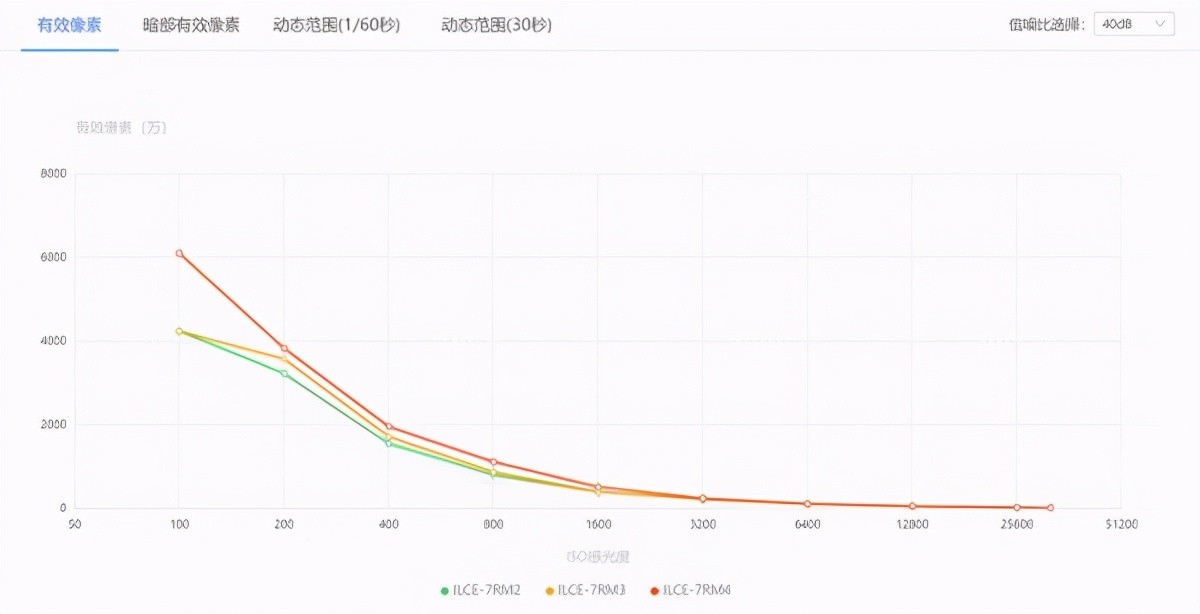Screen dimensions: 1200x614
Task: Click the red data point at ISO 12800
Action: (x=912, y=506)
